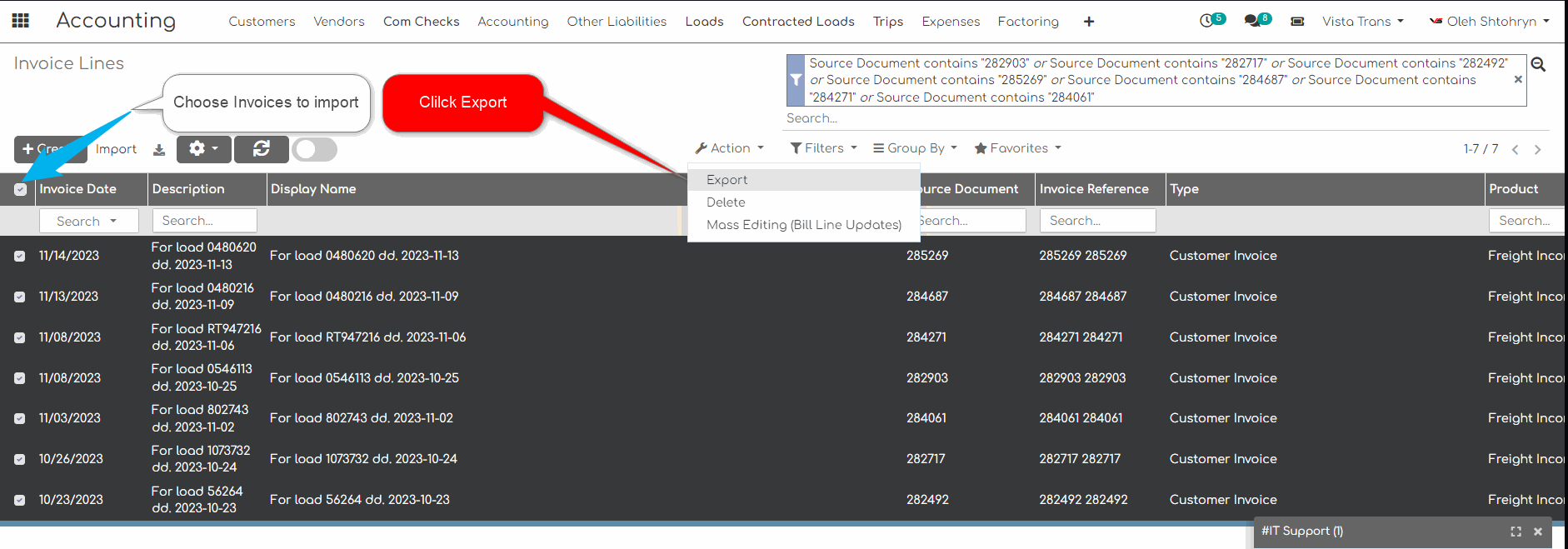Click the Description column search field

pos(204,221)
